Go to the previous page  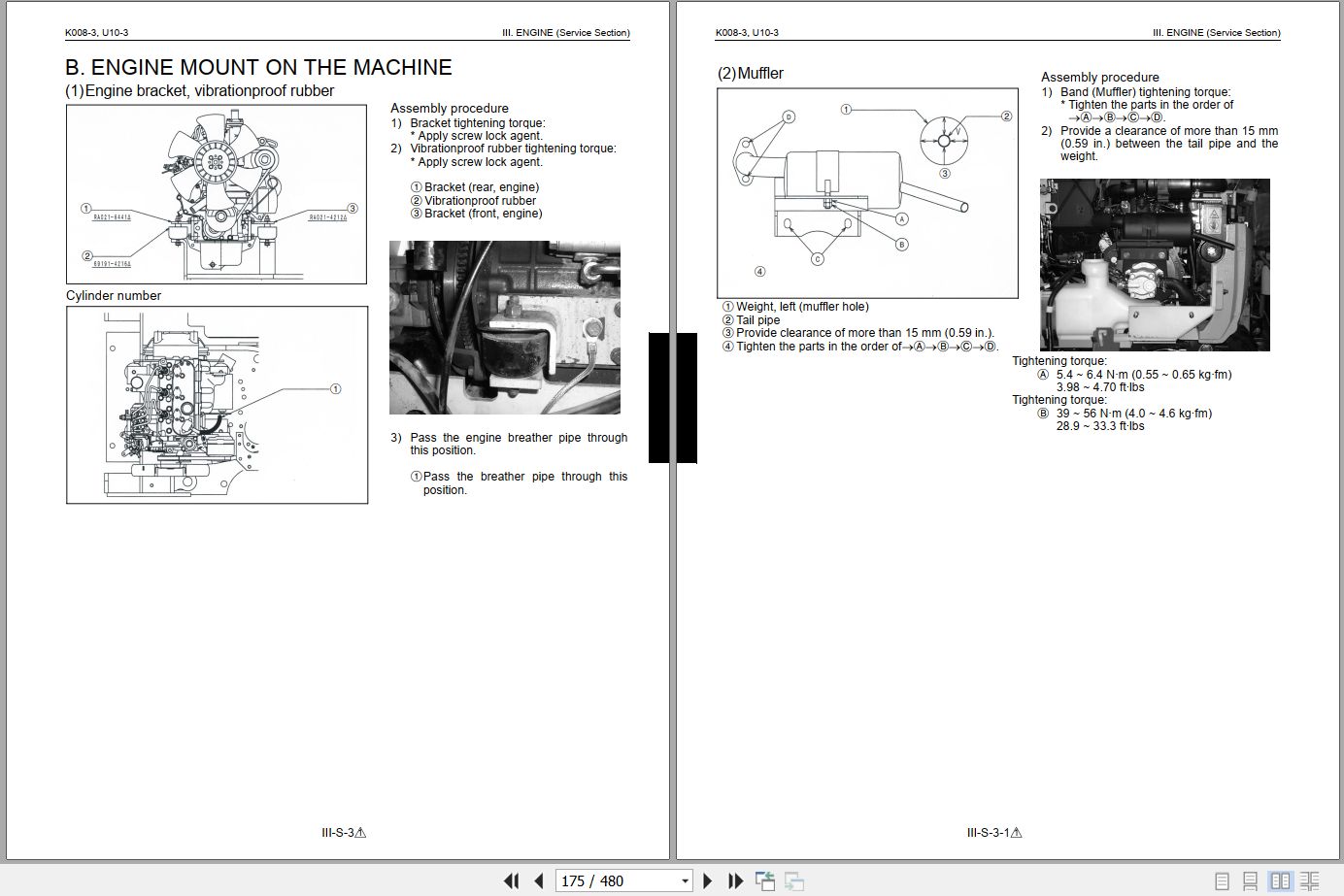(x=539, y=880)
